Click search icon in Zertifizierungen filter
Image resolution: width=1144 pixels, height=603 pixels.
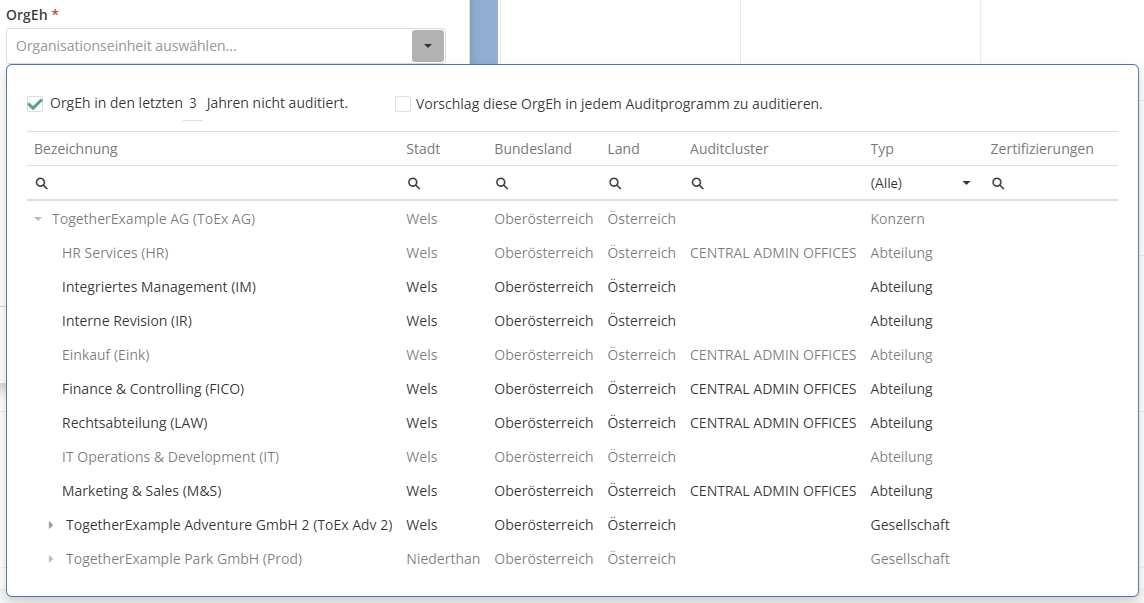click(997, 184)
